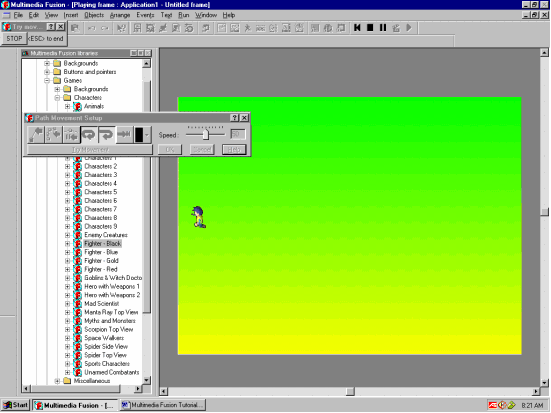Click Help in Path Movement Setup

(x=234, y=150)
